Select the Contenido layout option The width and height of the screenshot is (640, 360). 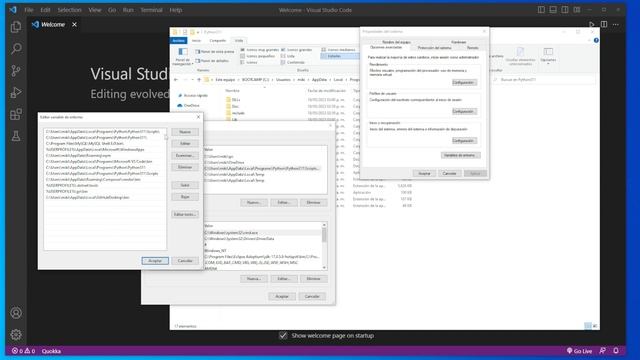click(x=293, y=62)
